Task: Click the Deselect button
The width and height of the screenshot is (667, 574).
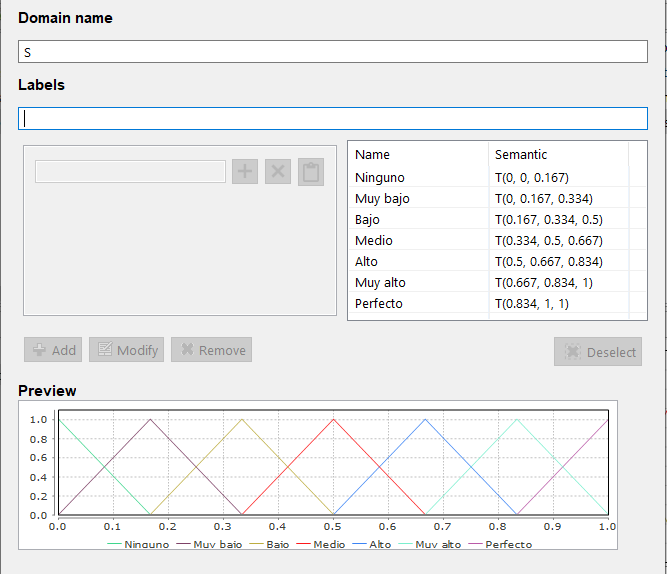Action: point(598,351)
